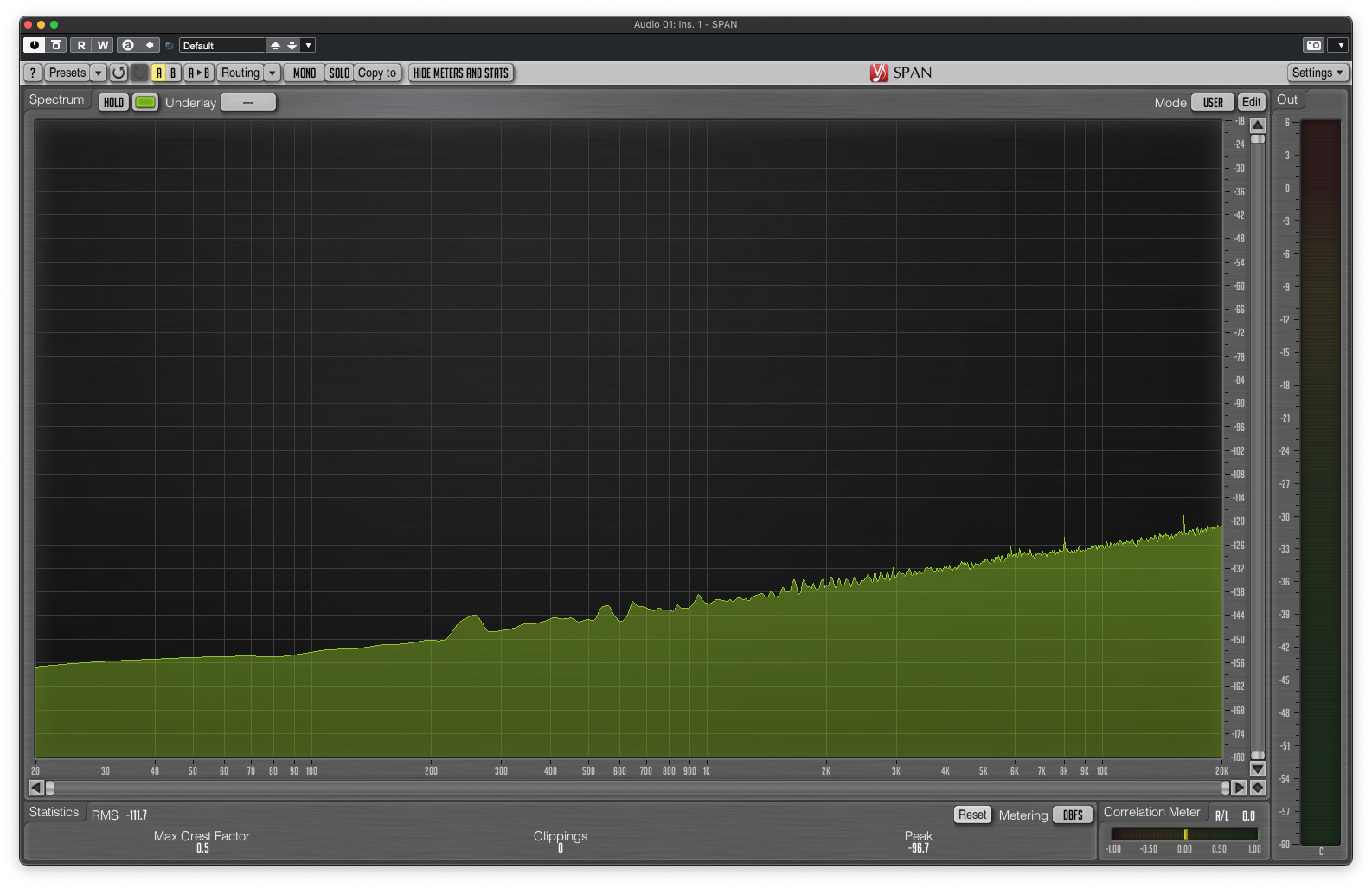
Task: Open the help question mark button
Action: click(x=32, y=73)
